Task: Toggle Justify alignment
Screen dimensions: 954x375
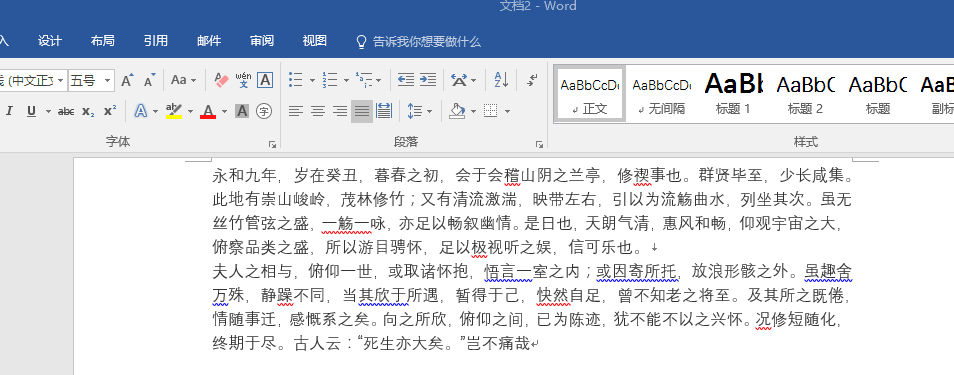Action: (362, 111)
